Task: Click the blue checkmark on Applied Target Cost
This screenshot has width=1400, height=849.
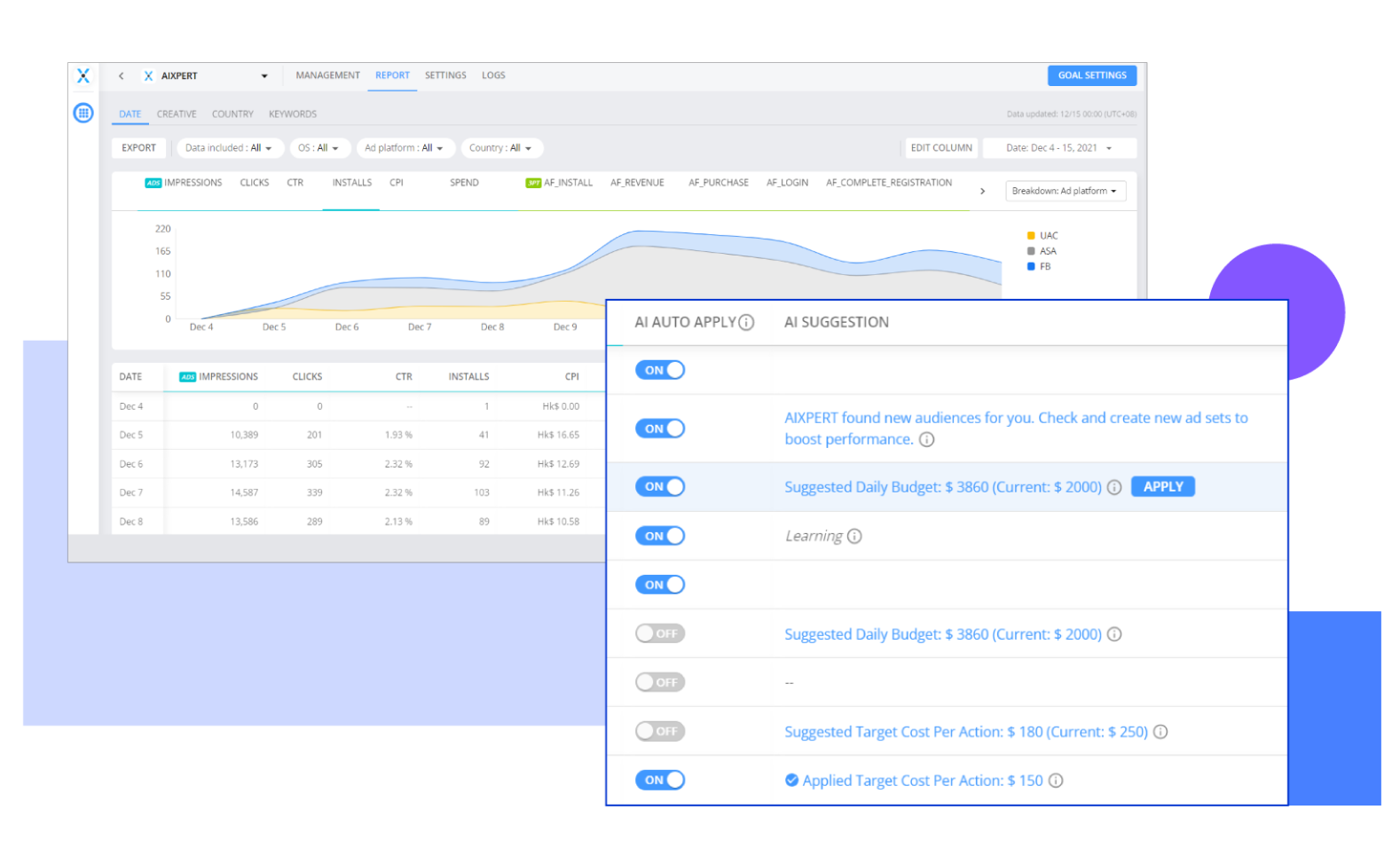Action: click(x=791, y=780)
